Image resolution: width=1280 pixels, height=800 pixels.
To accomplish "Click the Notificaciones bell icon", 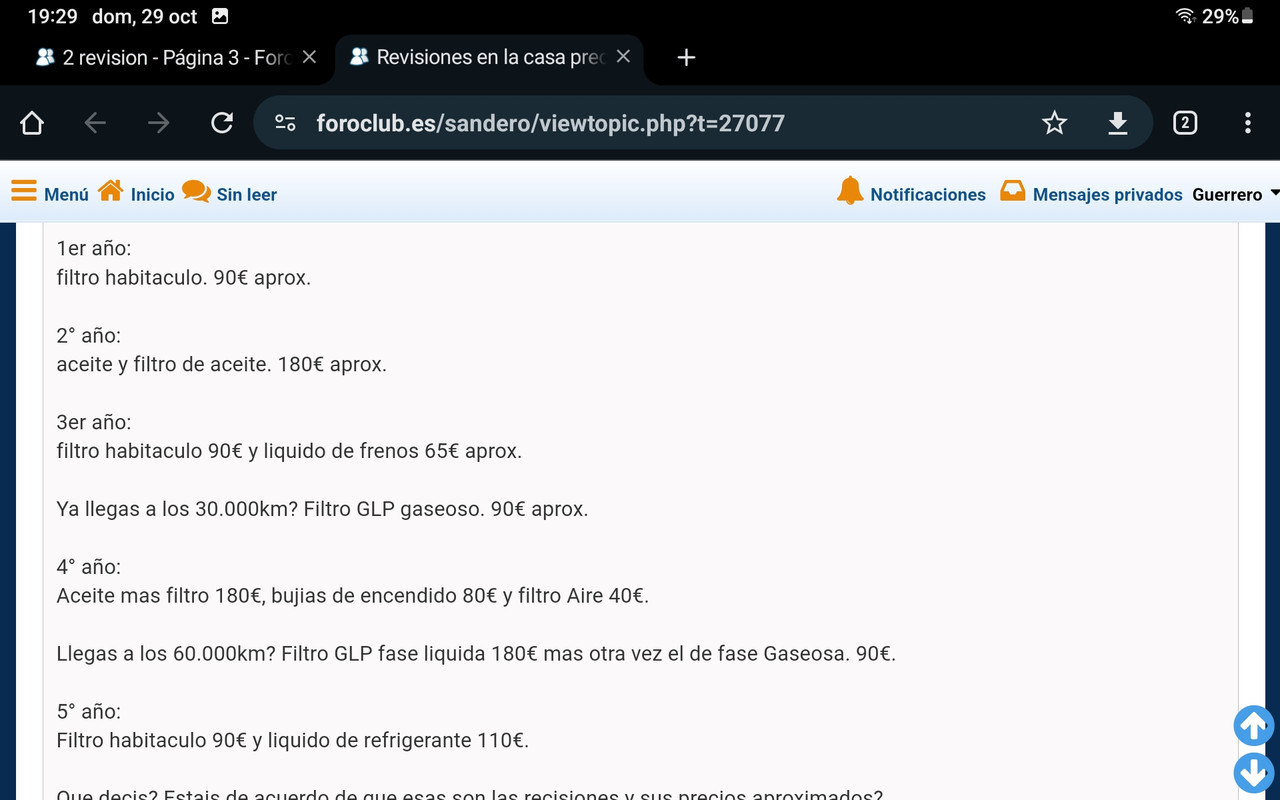I will [x=851, y=192].
